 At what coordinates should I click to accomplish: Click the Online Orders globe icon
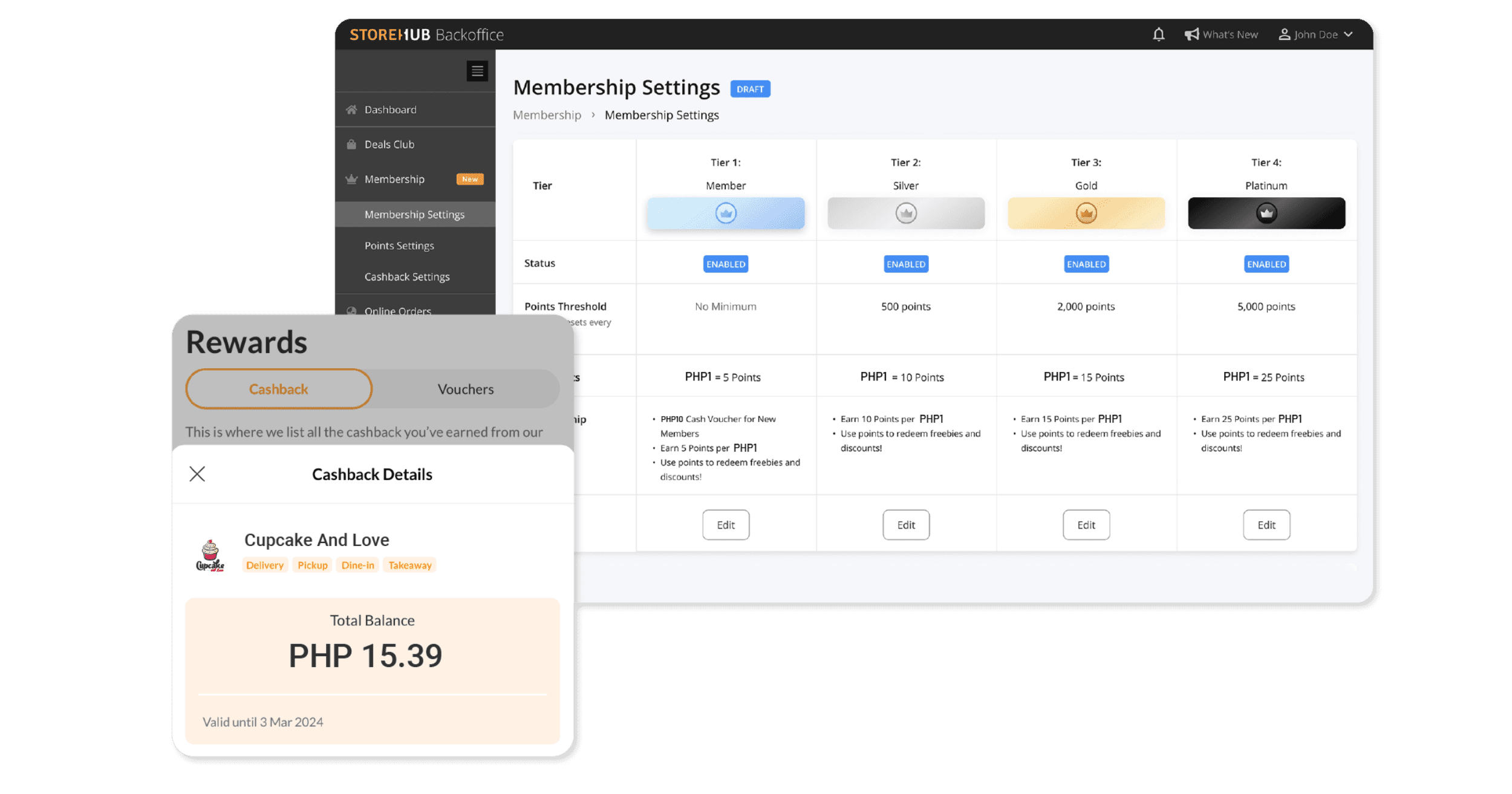351,311
